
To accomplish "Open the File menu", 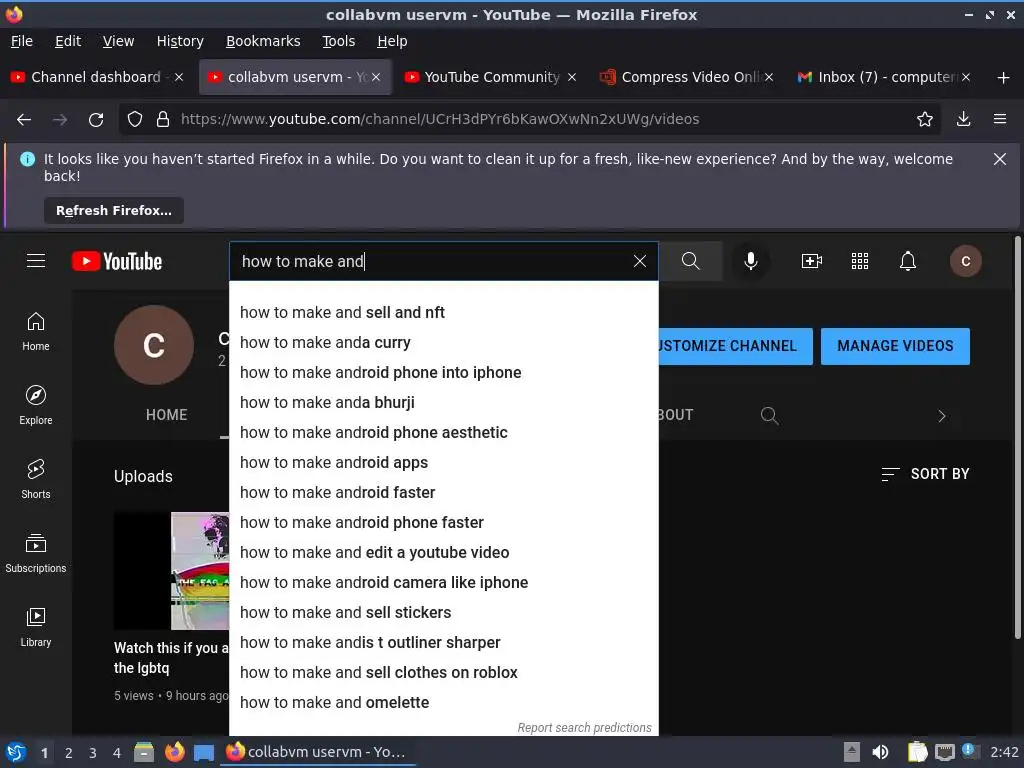I will coord(22,41).
